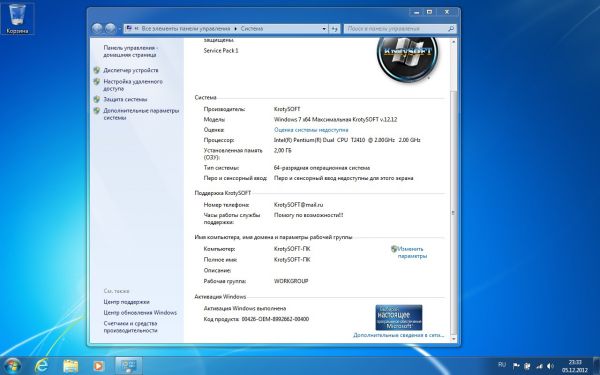Click the volume speaker tray icon
The width and height of the screenshot is (600, 375).
point(551,366)
